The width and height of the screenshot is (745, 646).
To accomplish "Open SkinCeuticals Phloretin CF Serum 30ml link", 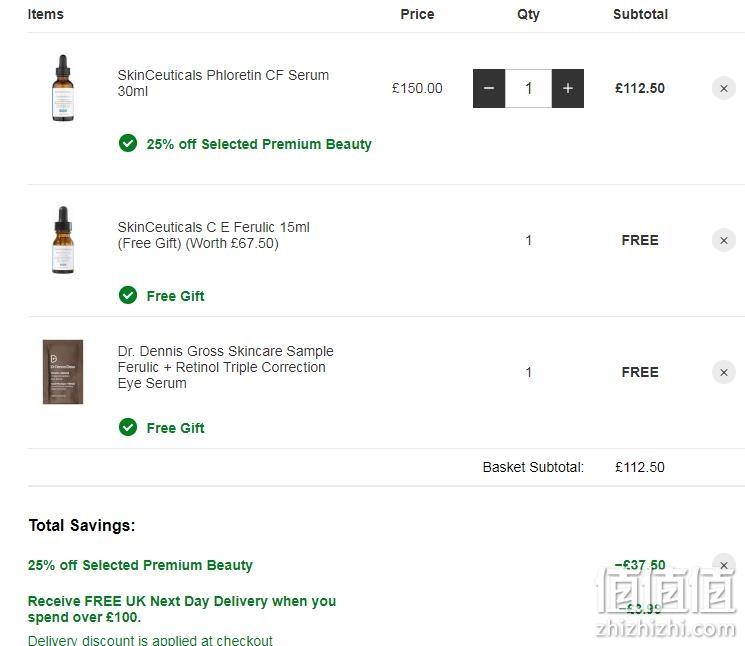I will click(223, 83).
